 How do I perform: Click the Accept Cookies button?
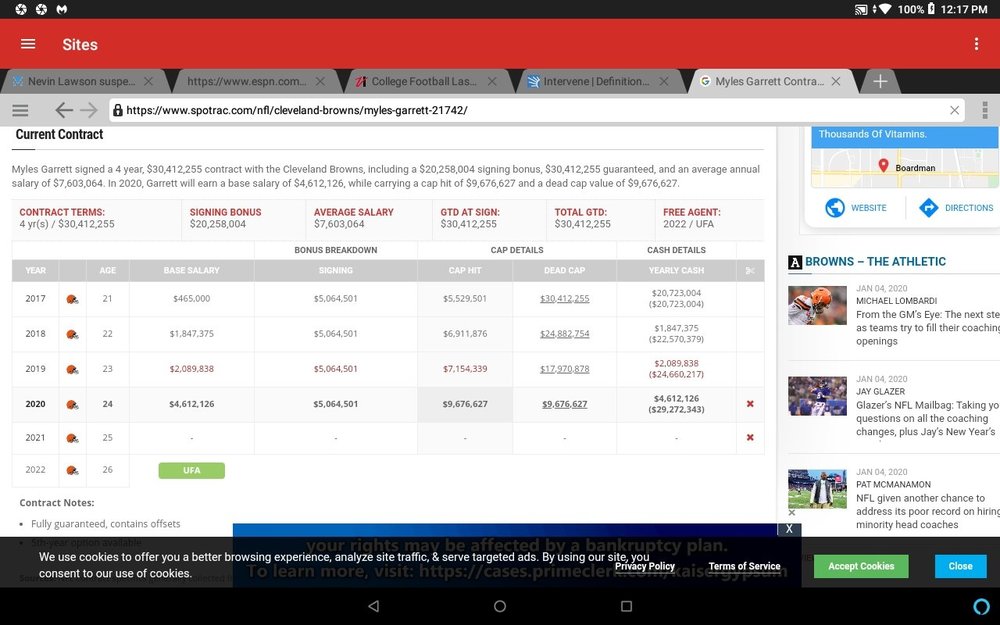point(861,566)
